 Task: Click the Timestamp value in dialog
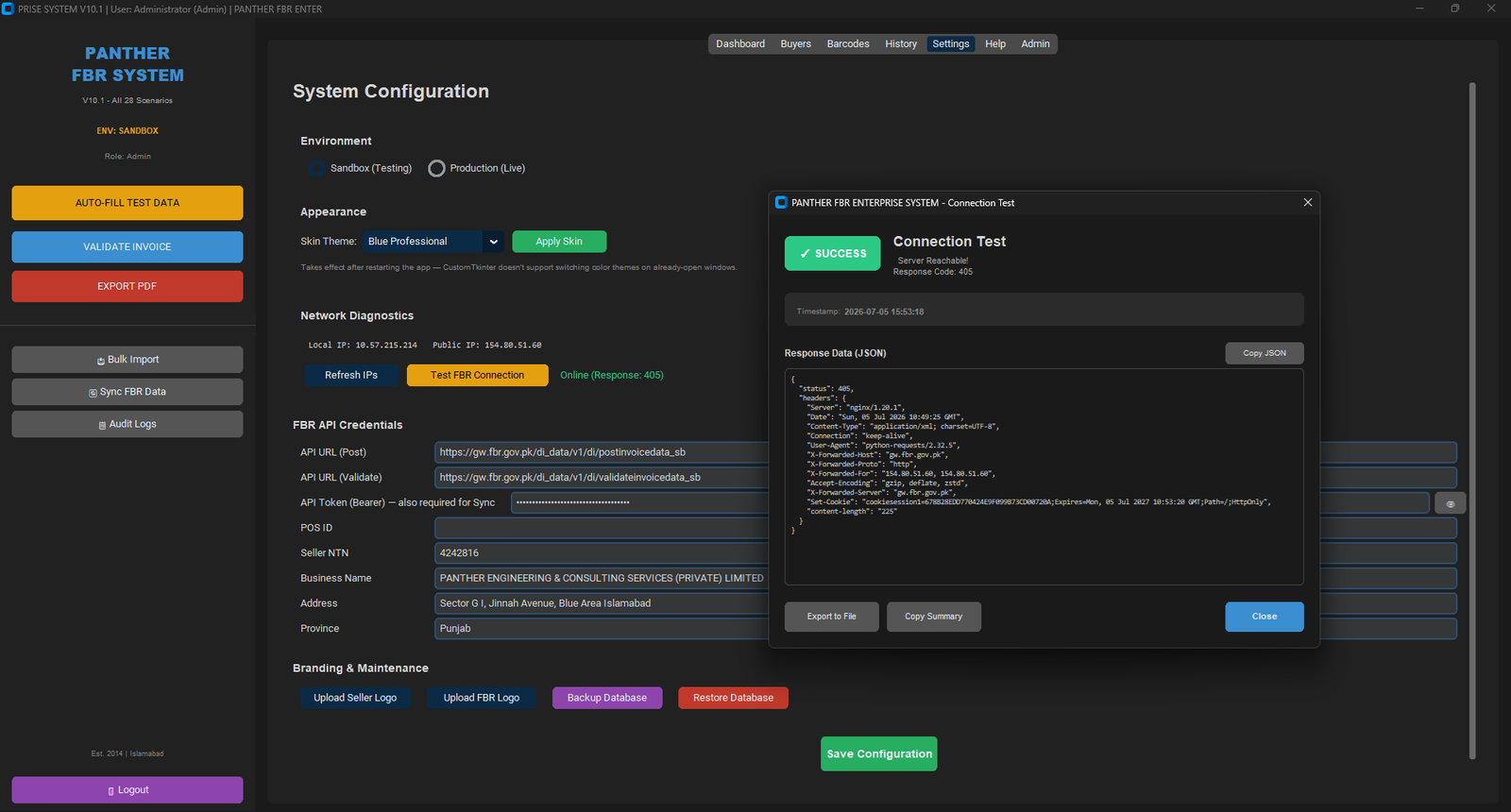pyautogui.click(x=884, y=312)
